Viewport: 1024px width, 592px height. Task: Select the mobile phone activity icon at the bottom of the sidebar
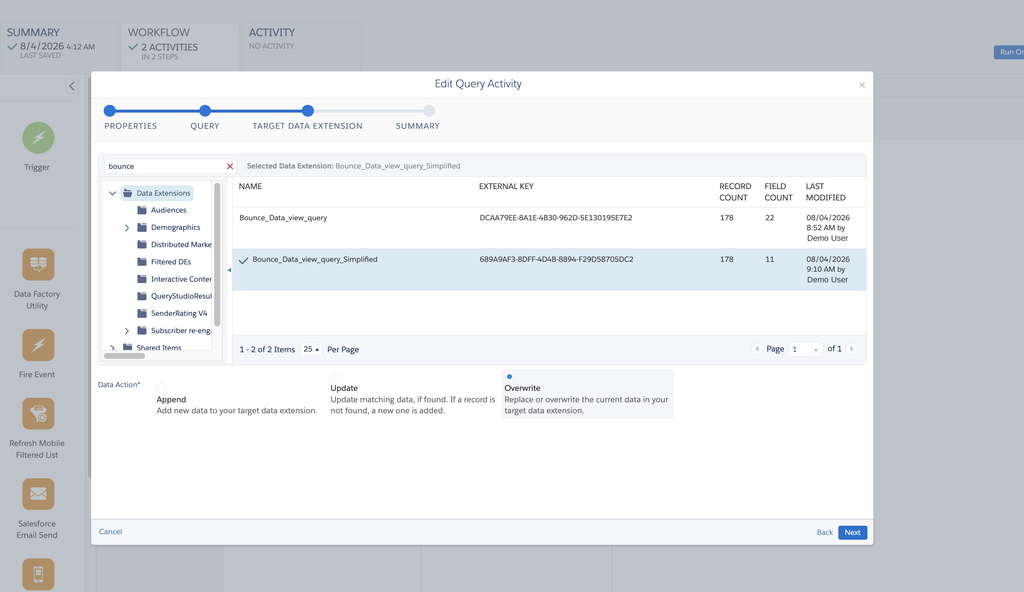click(x=39, y=574)
